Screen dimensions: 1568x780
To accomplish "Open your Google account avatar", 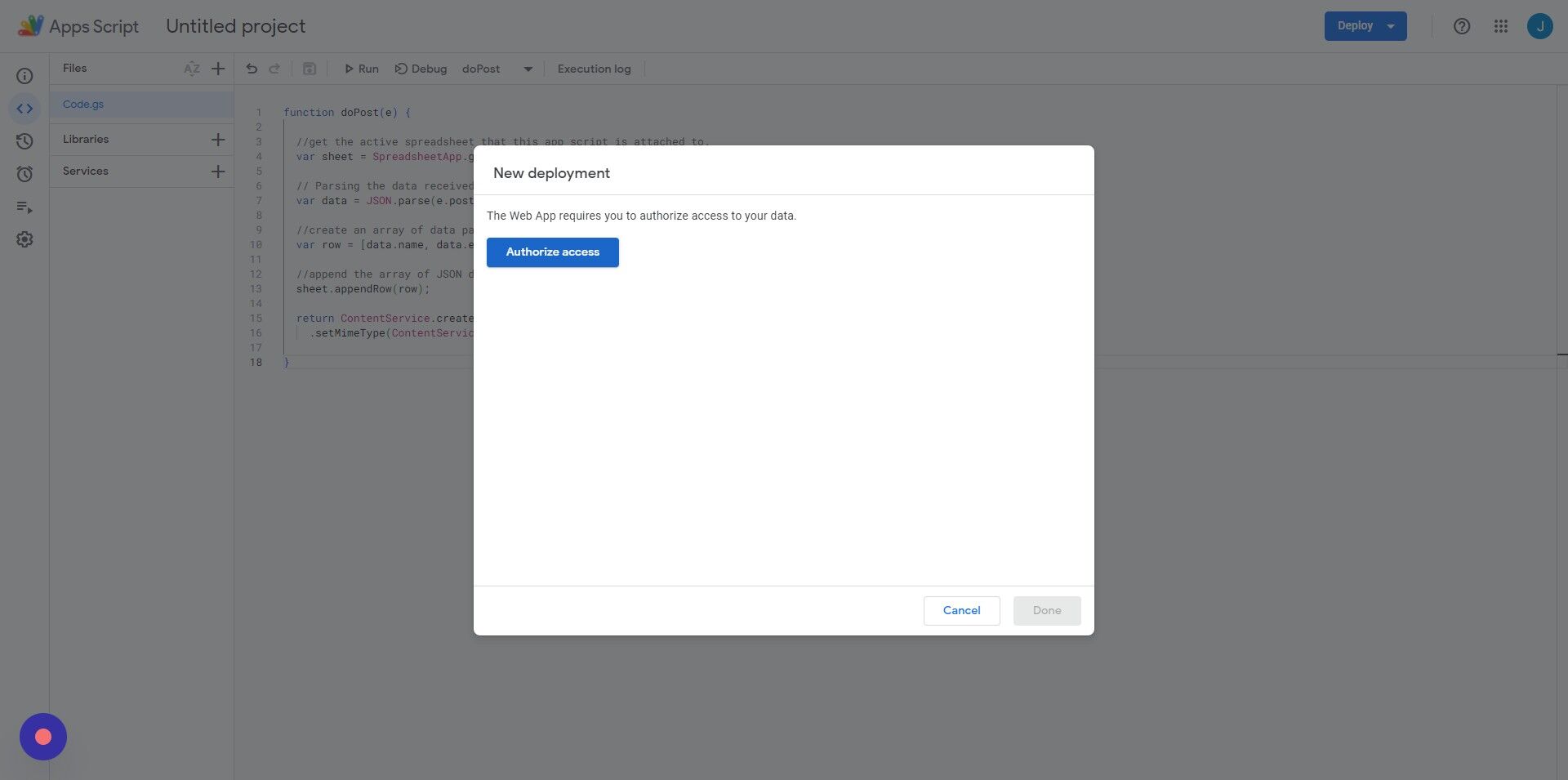I will (1541, 25).
